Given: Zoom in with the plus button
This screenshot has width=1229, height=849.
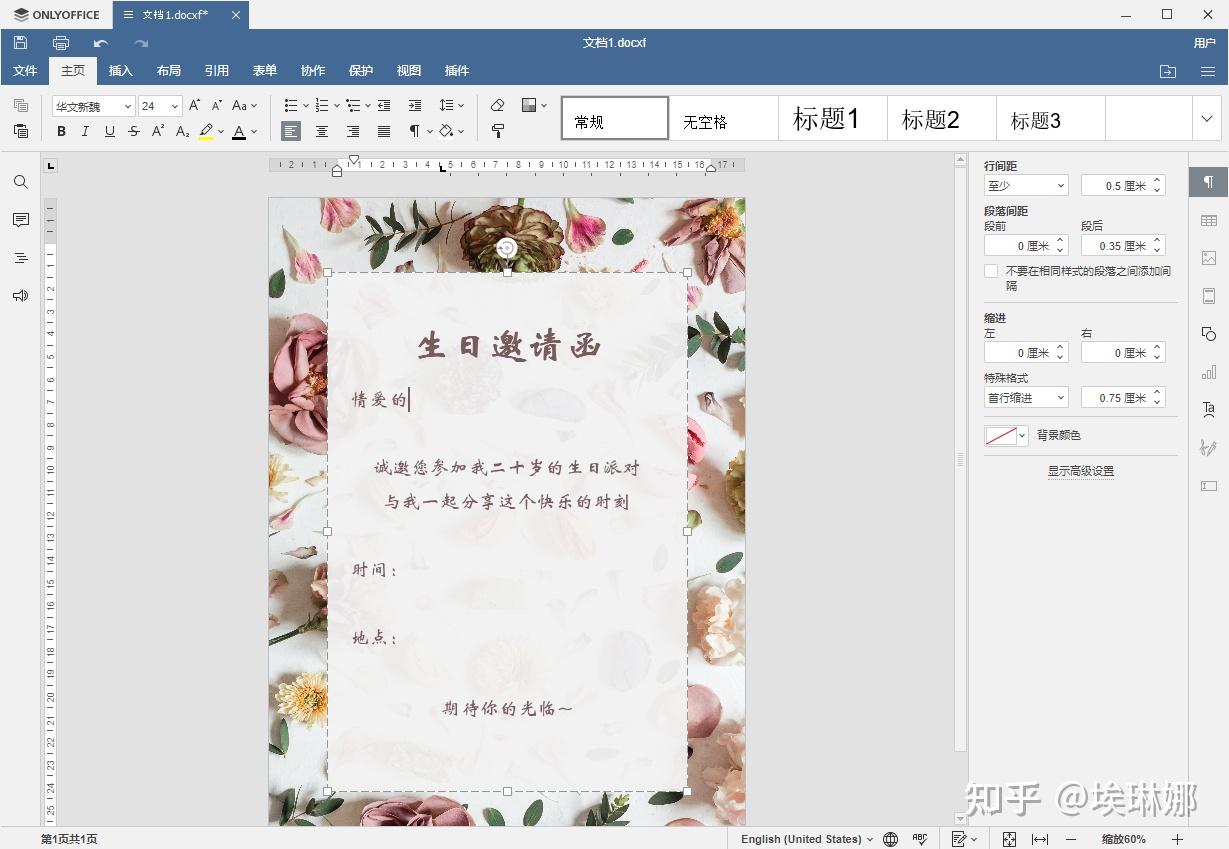Looking at the screenshot, I should coord(1177,839).
